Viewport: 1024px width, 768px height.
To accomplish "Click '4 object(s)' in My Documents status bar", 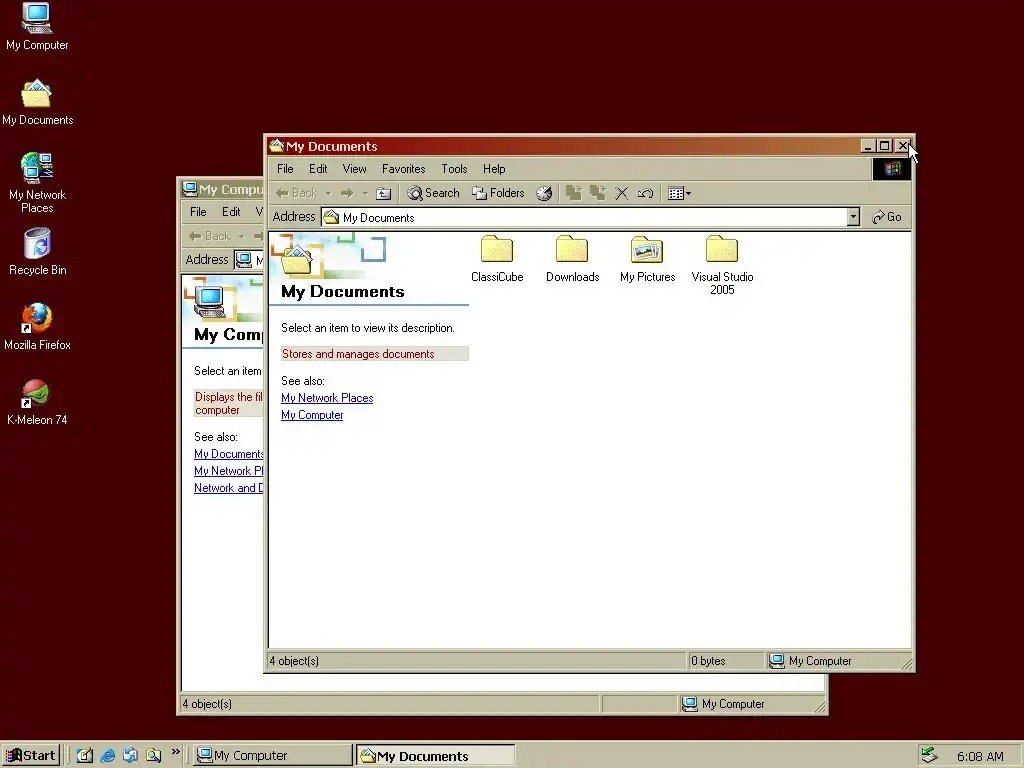I will tap(295, 661).
